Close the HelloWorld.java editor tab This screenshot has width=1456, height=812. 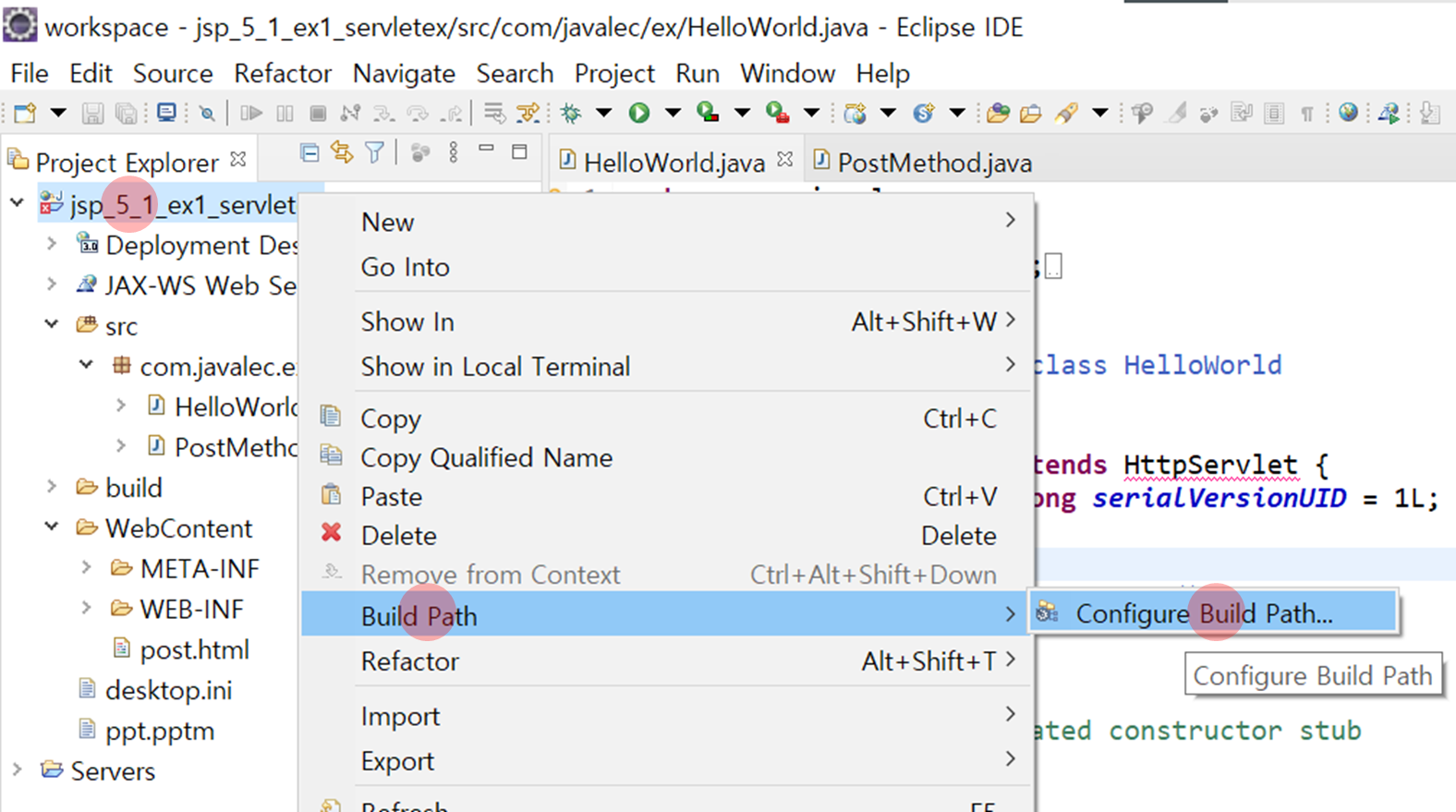point(785,159)
